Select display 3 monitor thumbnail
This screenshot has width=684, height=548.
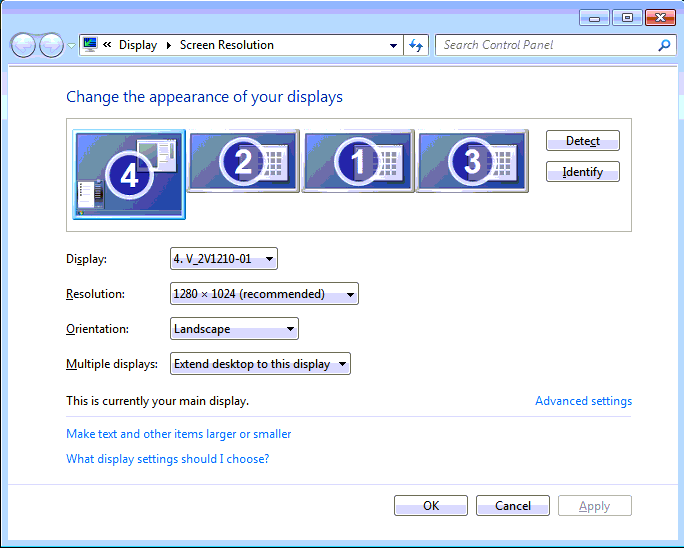(x=472, y=161)
